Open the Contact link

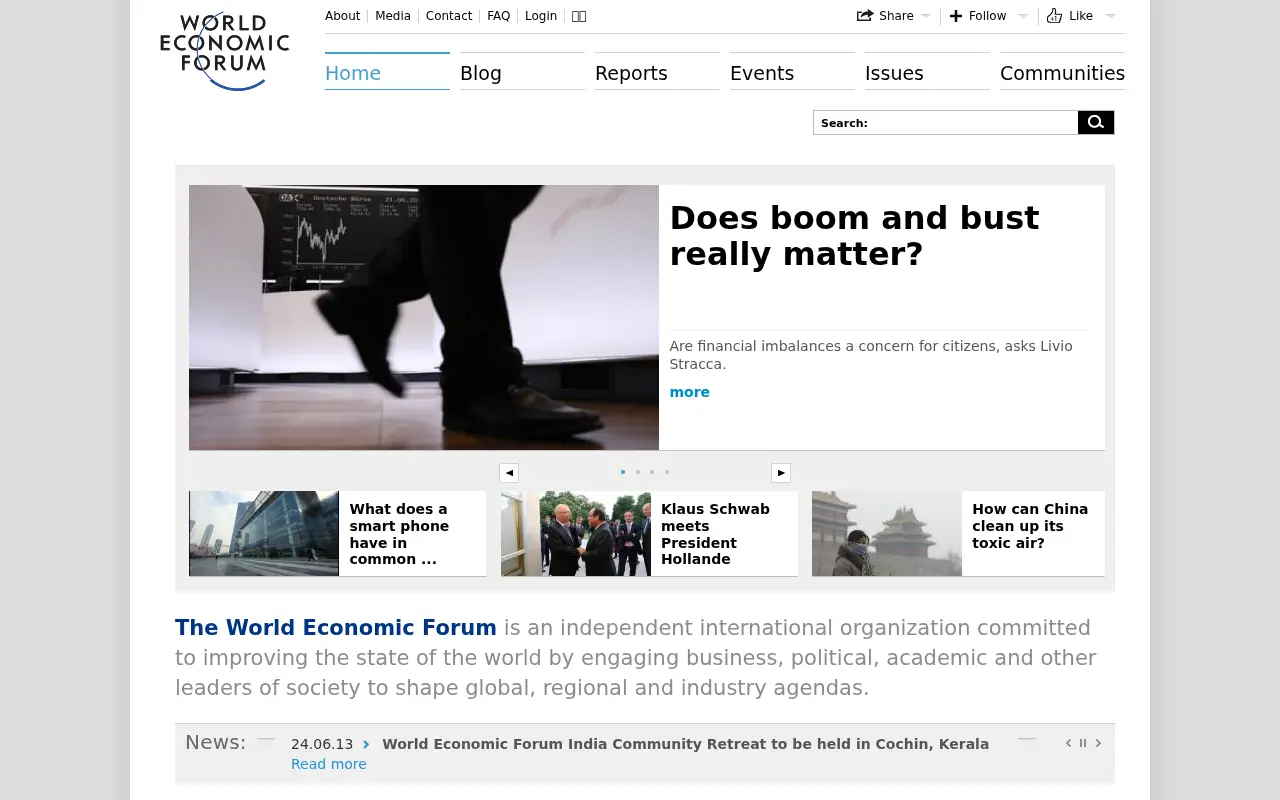tap(449, 16)
